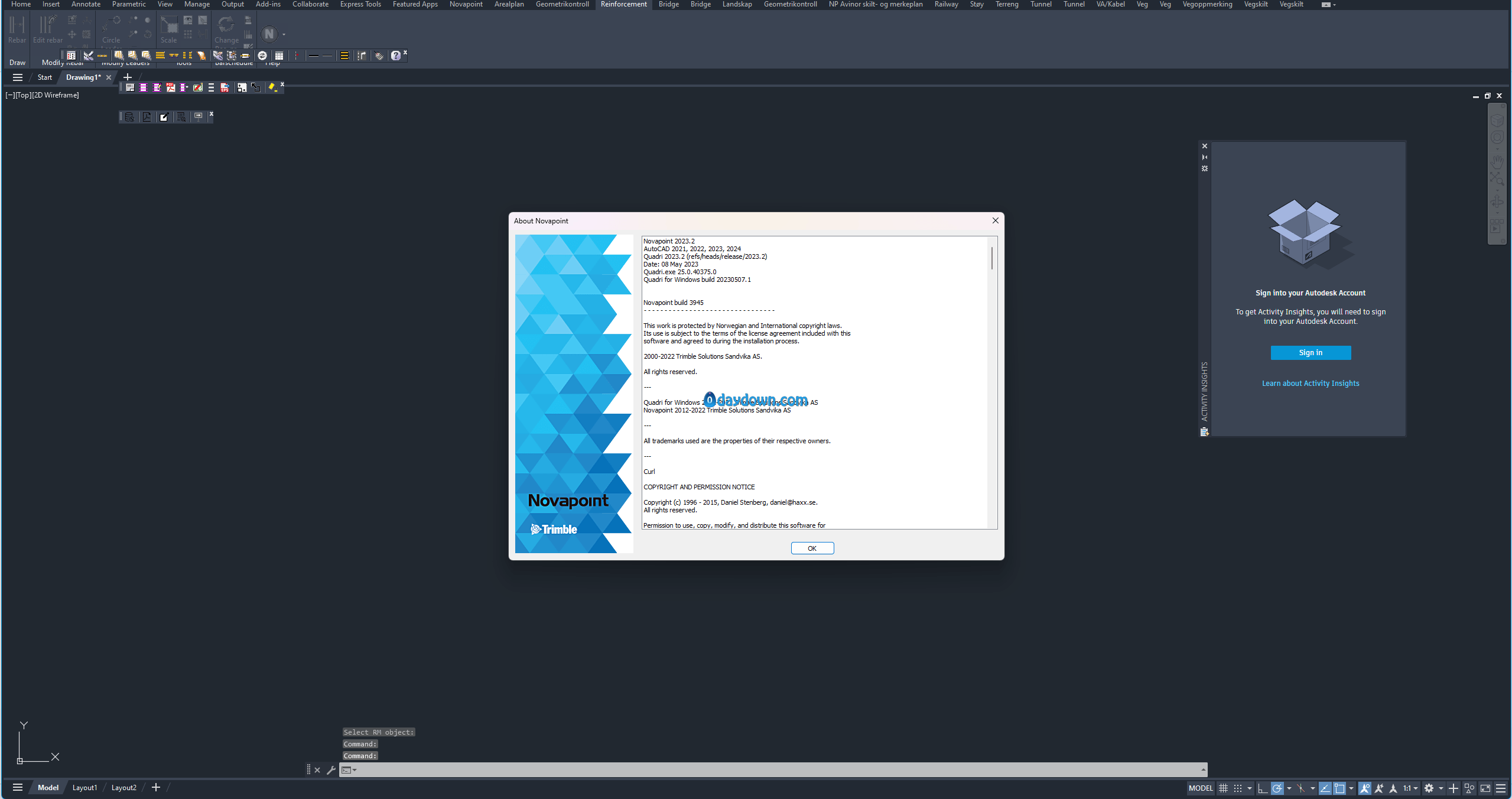Toggle Isometric drafting in status bar
Screen dimensions: 1512x799
pyautogui.click(x=1300, y=788)
